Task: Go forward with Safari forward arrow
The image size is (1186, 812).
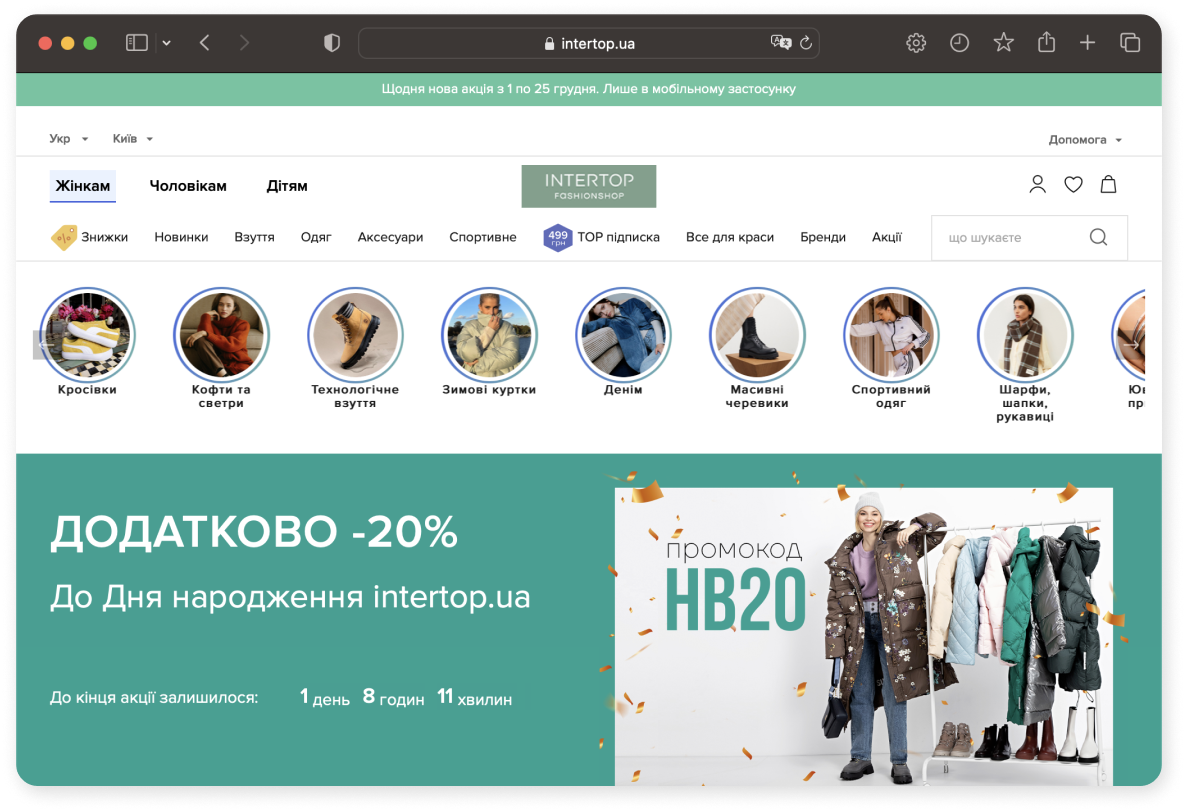Action: point(244,43)
